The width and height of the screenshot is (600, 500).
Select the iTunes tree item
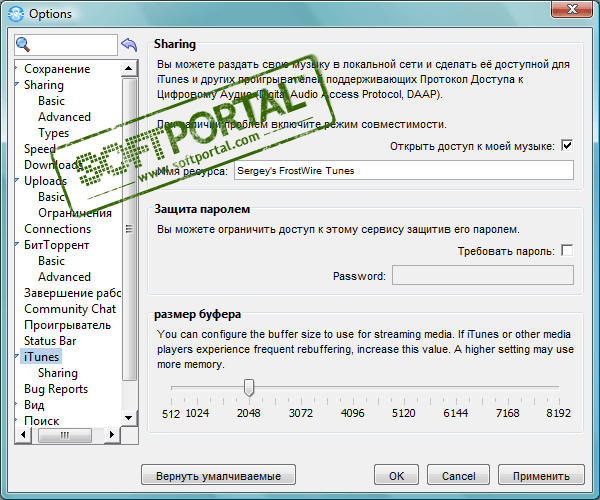(41, 357)
